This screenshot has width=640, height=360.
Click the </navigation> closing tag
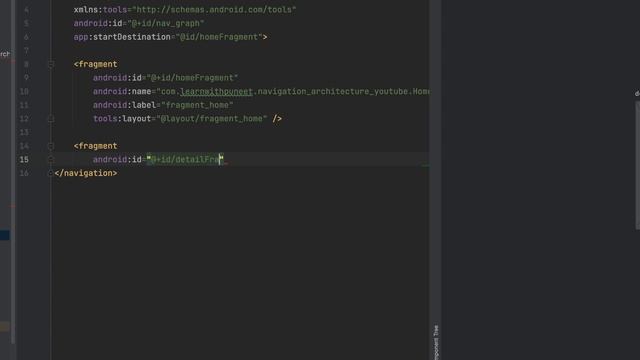click(86, 173)
